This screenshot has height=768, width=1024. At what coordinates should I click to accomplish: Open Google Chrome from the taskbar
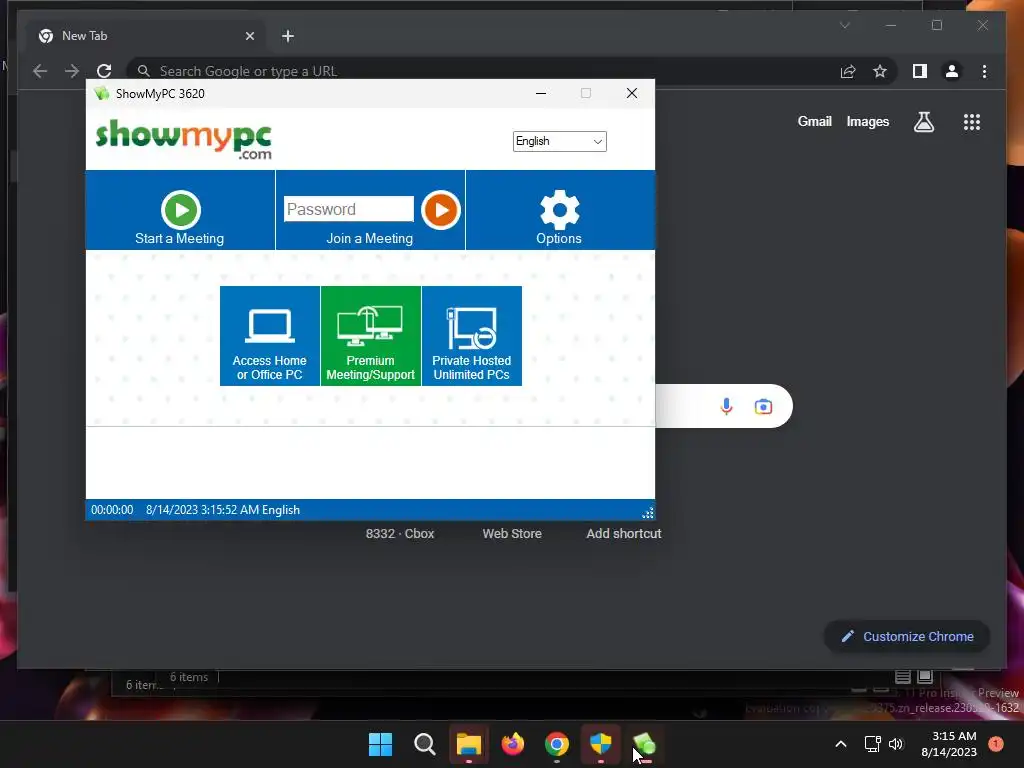[556, 744]
